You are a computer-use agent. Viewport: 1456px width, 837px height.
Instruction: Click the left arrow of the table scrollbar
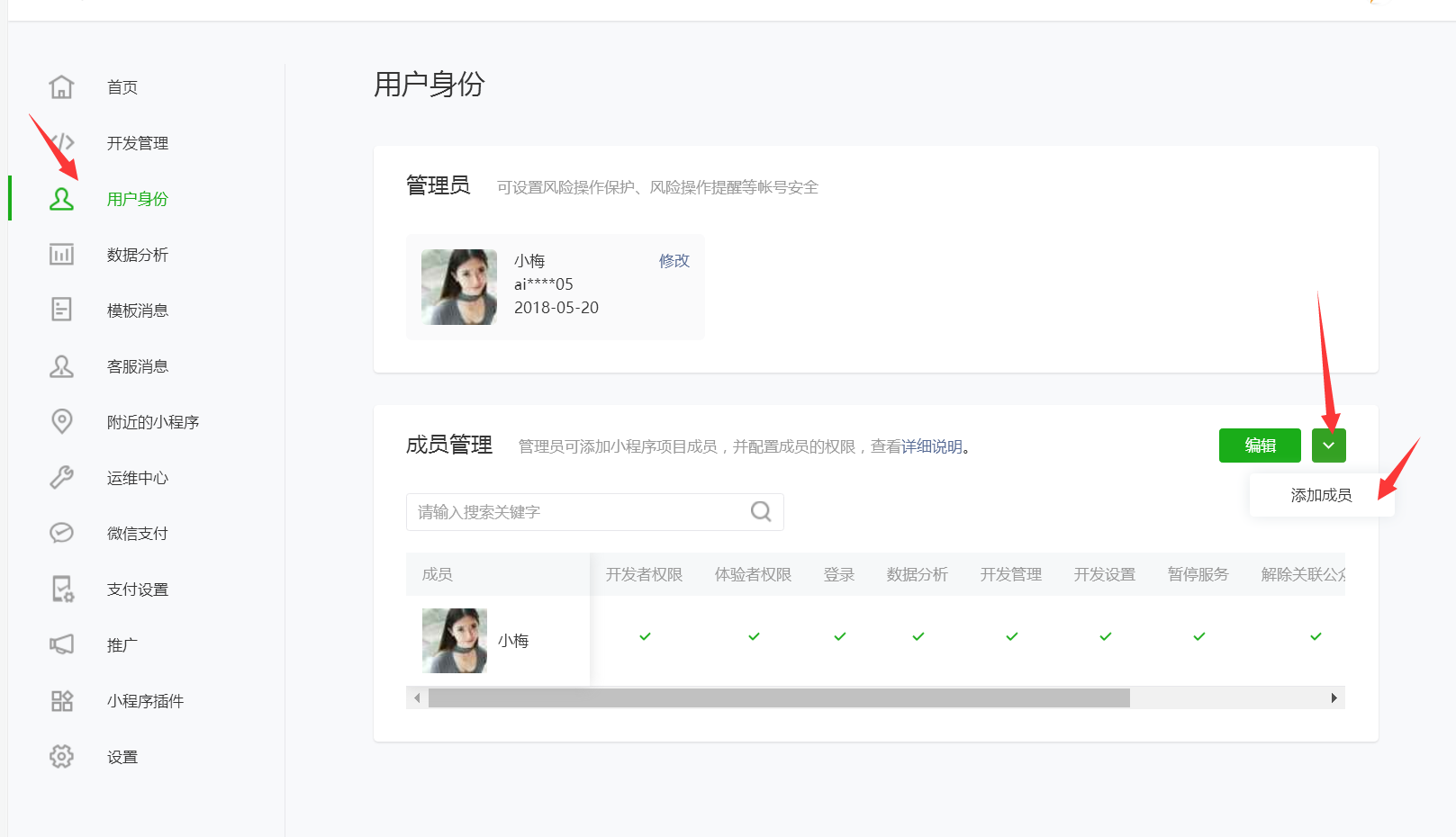click(417, 698)
